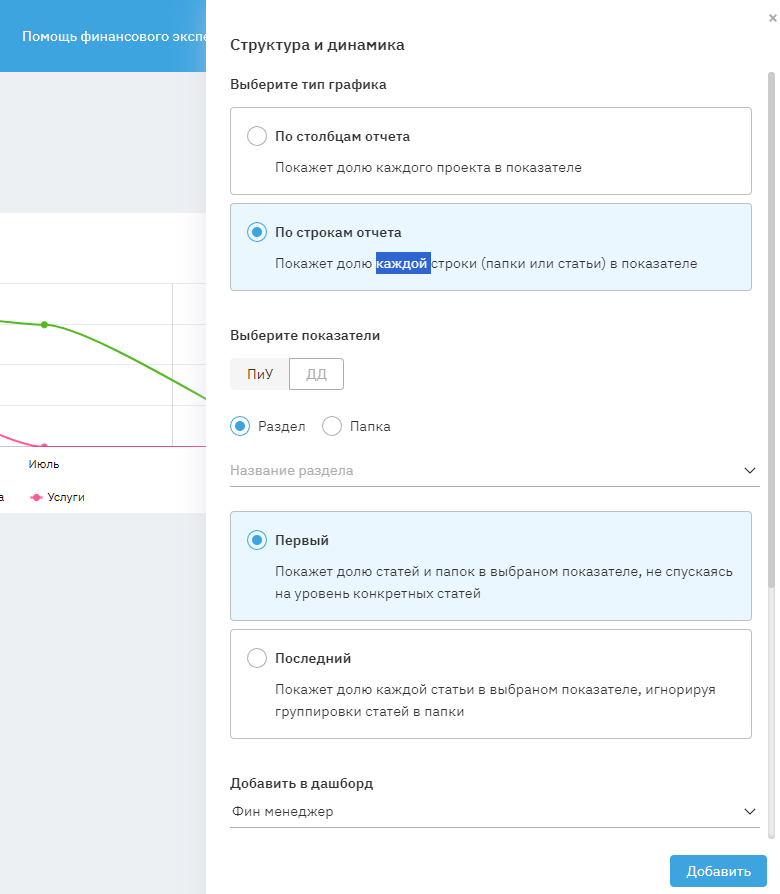Select the По столбцам отчета radio option
This screenshot has height=894, width=780.
tap(257, 136)
